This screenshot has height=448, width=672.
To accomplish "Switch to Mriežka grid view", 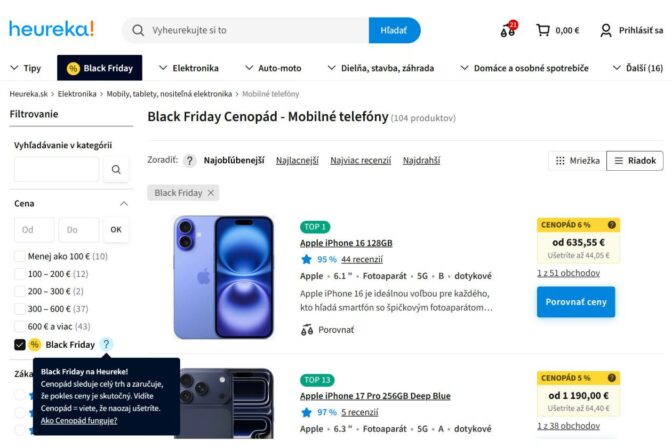I will [x=577, y=160].
